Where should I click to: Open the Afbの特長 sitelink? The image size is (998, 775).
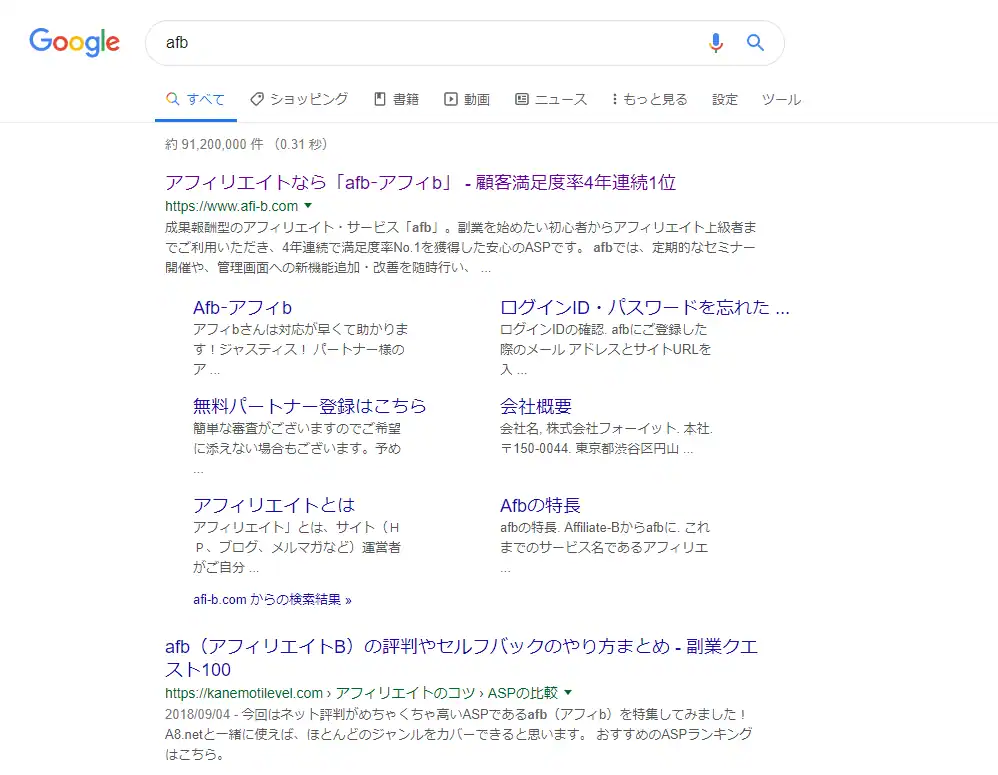(540, 505)
